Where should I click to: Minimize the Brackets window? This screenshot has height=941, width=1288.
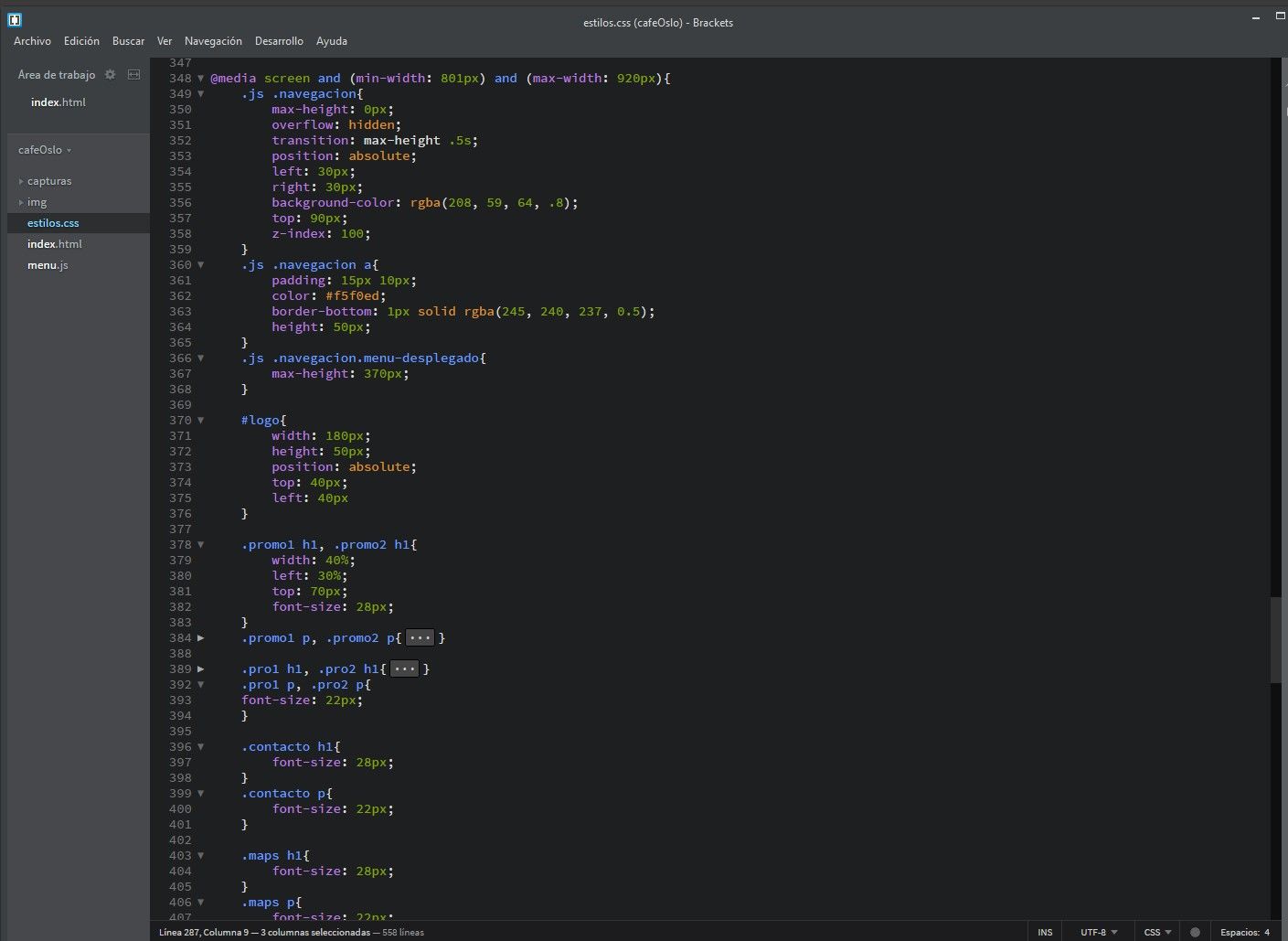point(1256,17)
